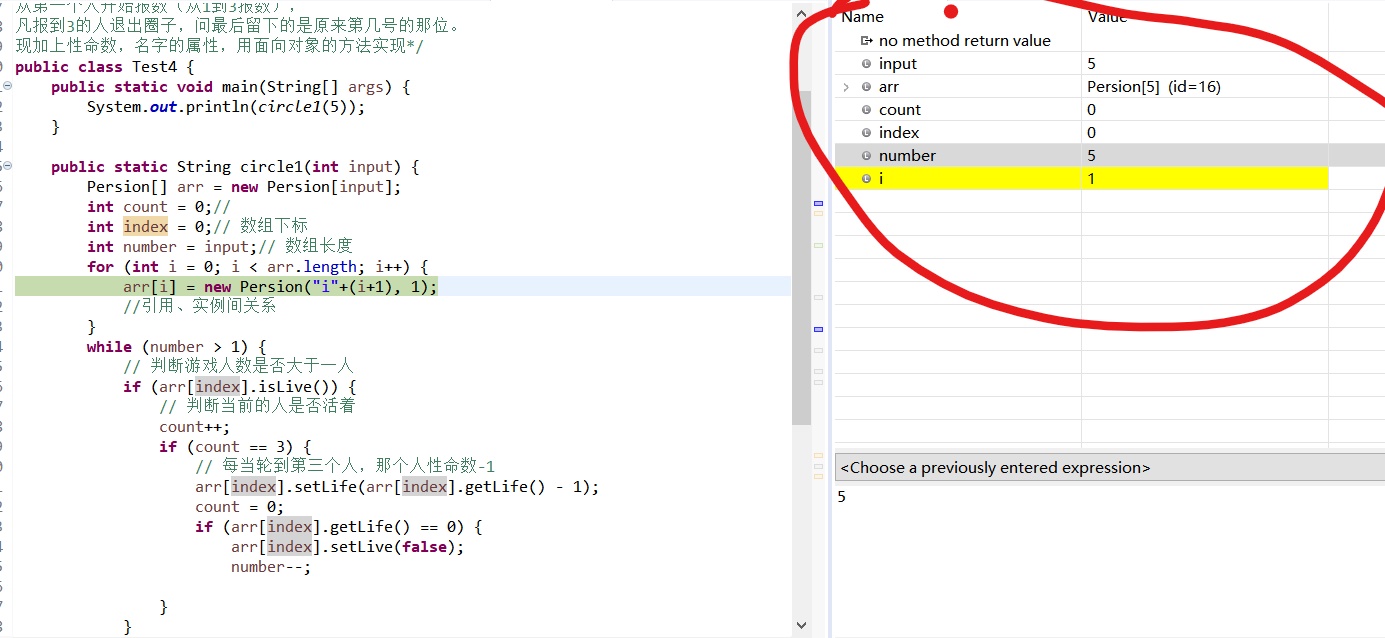Click the local variable icon beside input
Viewport: 1385px width, 638px height.
866,64
